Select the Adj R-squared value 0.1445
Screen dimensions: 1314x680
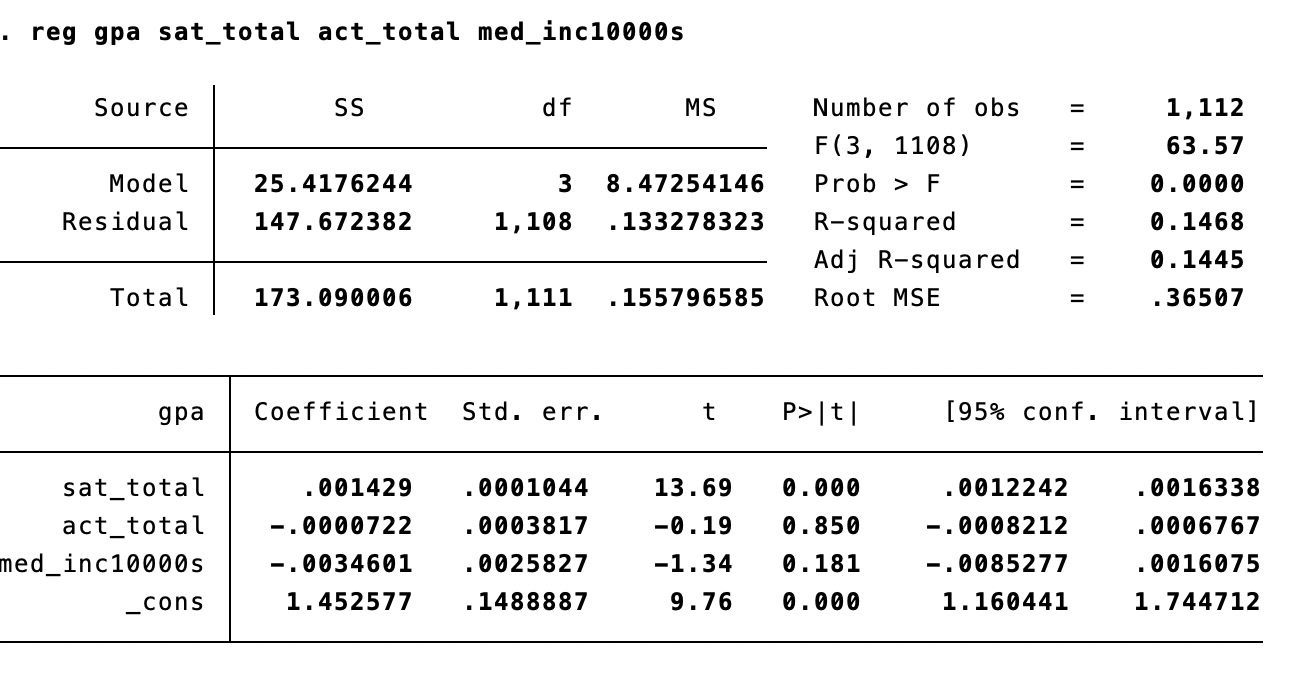[x=1197, y=260]
